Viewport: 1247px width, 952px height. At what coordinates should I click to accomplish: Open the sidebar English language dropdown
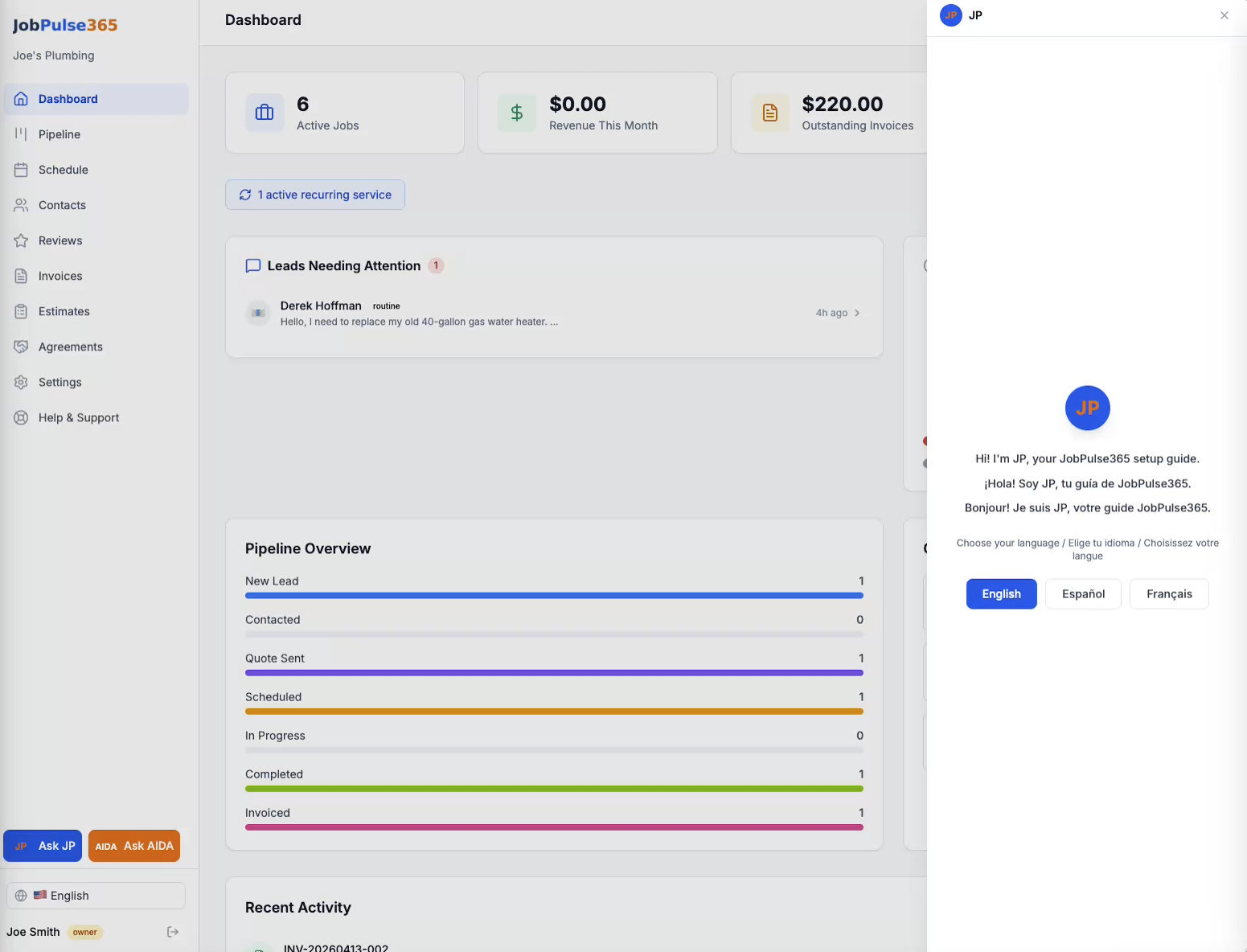96,896
